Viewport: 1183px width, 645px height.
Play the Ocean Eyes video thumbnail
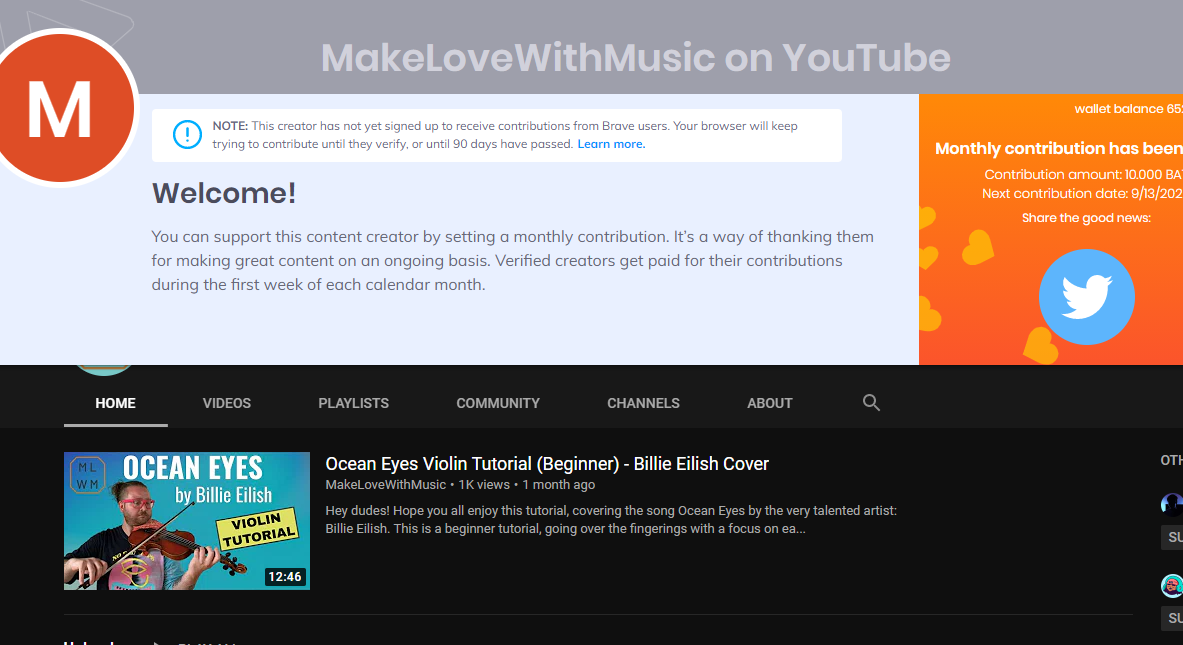tap(187, 521)
